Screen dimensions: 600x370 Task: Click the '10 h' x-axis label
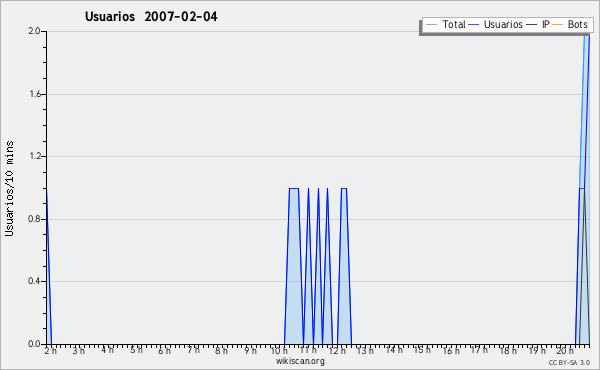(x=279, y=350)
